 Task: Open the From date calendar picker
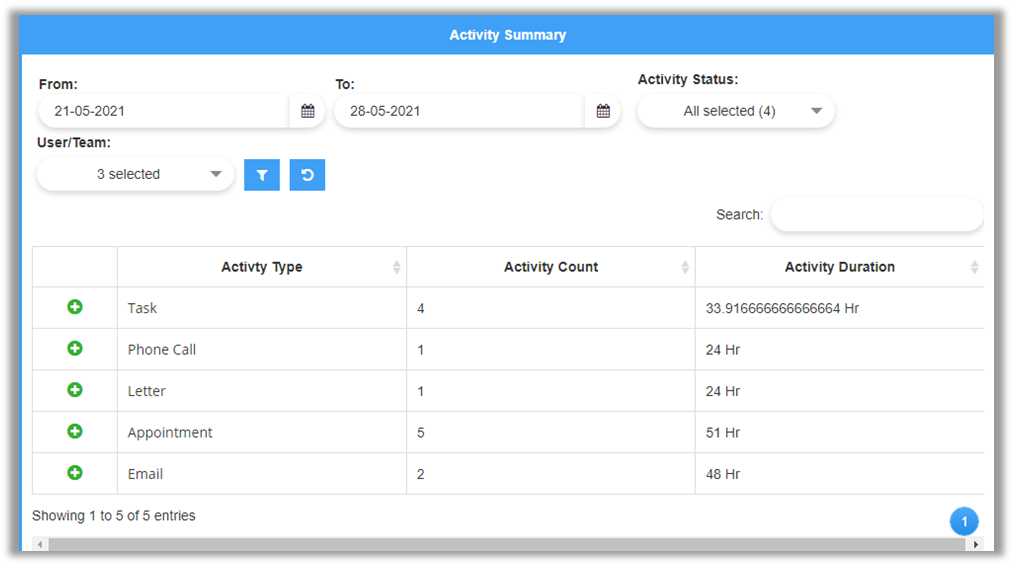(307, 111)
